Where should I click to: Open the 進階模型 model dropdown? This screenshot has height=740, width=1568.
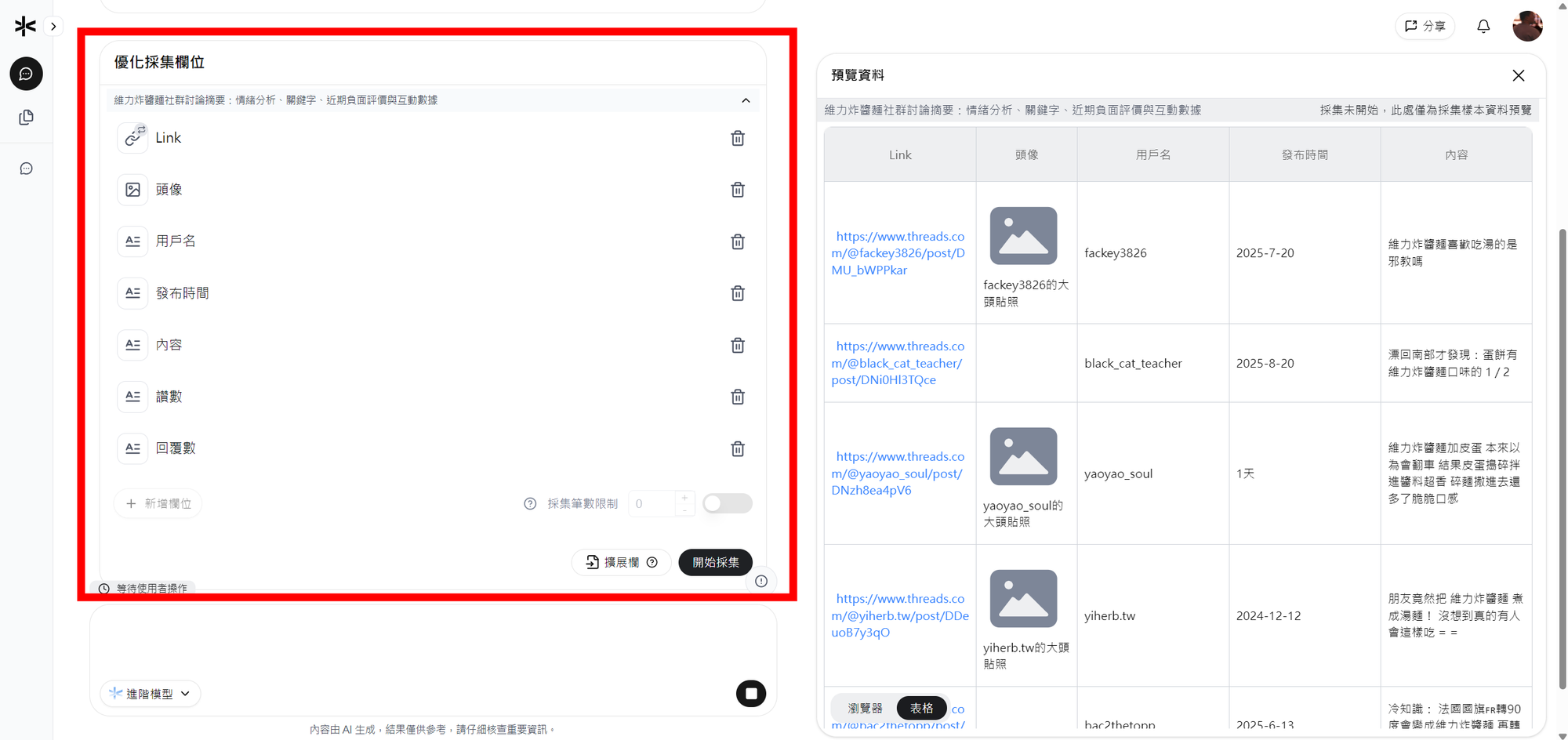coord(150,694)
